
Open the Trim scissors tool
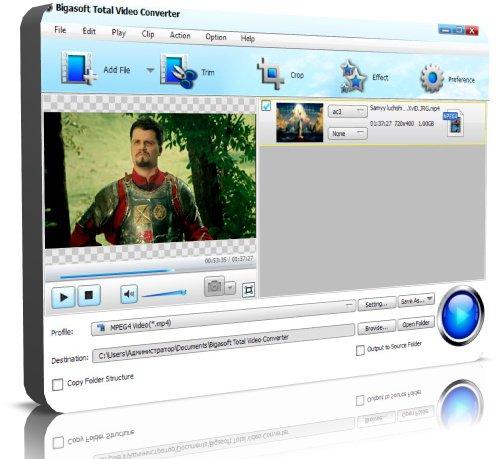(x=178, y=72)
